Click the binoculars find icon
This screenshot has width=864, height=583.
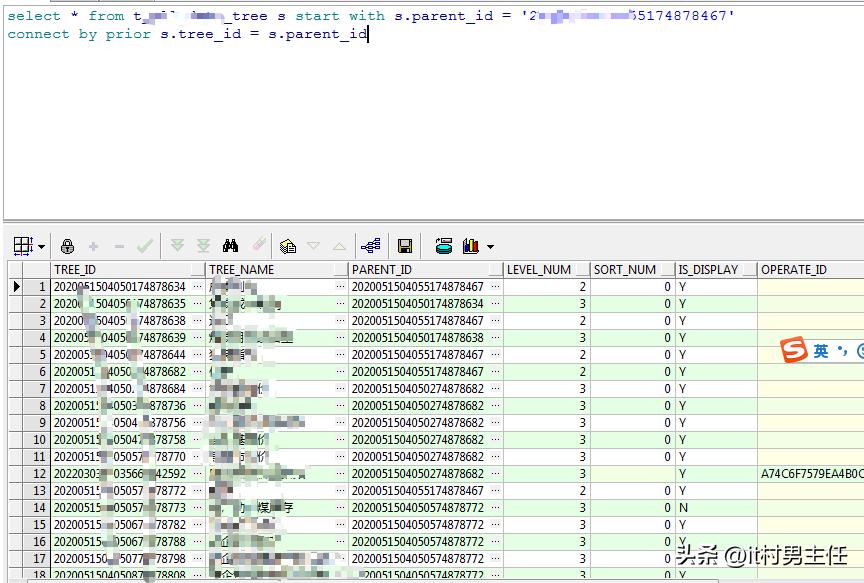coord(230,246)
